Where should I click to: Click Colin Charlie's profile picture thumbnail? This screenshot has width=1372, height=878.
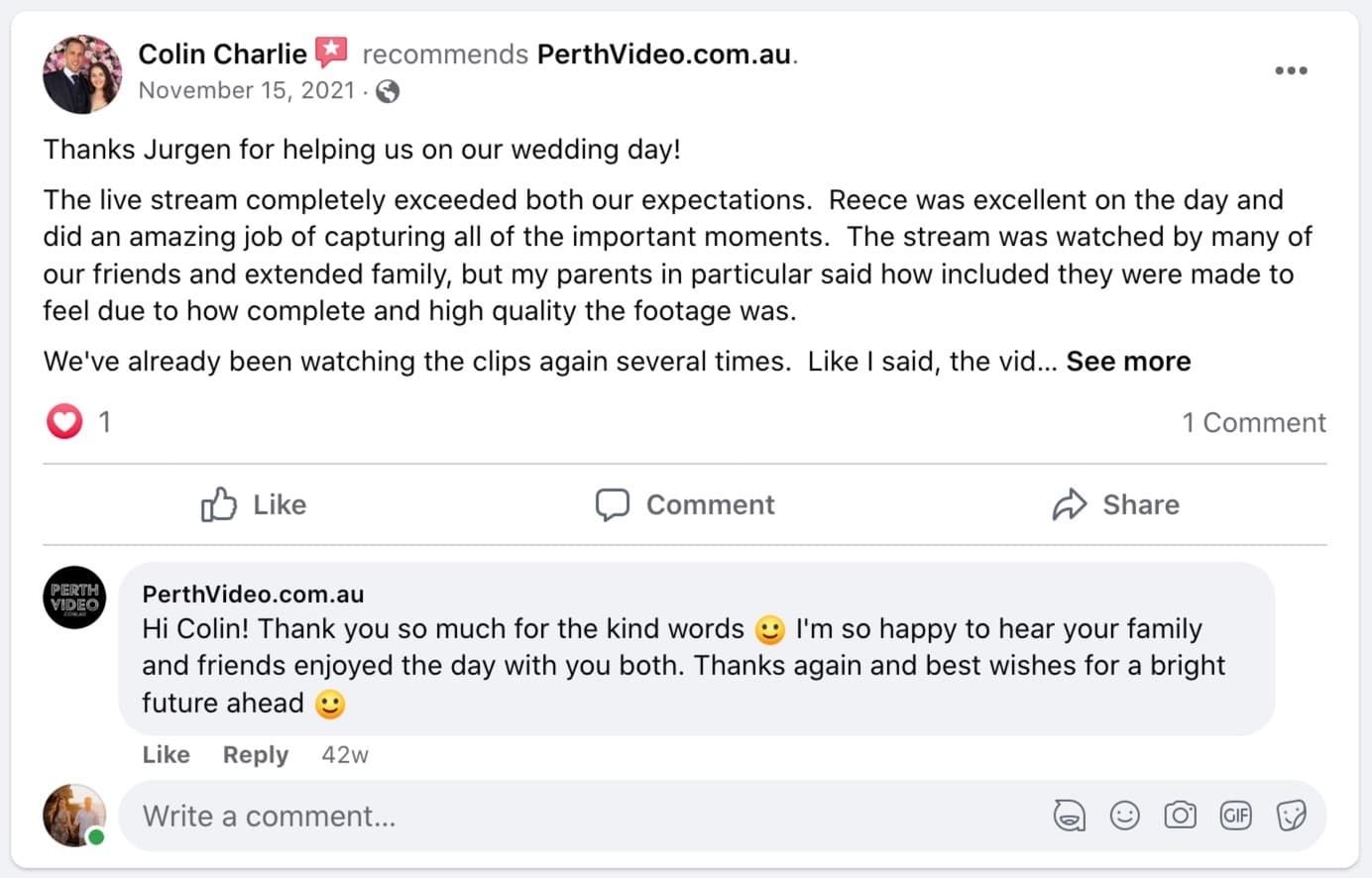click(x=82, y=73)
